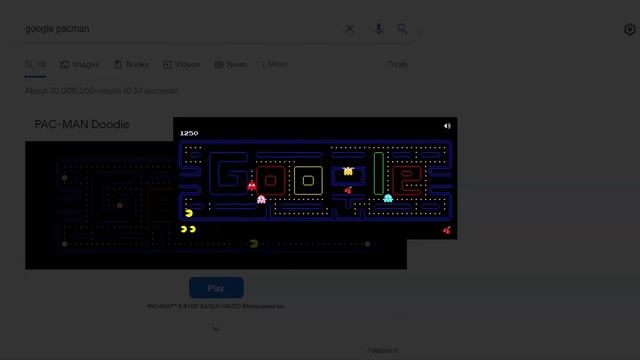This screenshot has width=640, height=360.
Task: Clear the search box with the X icon
Action: 350,29
